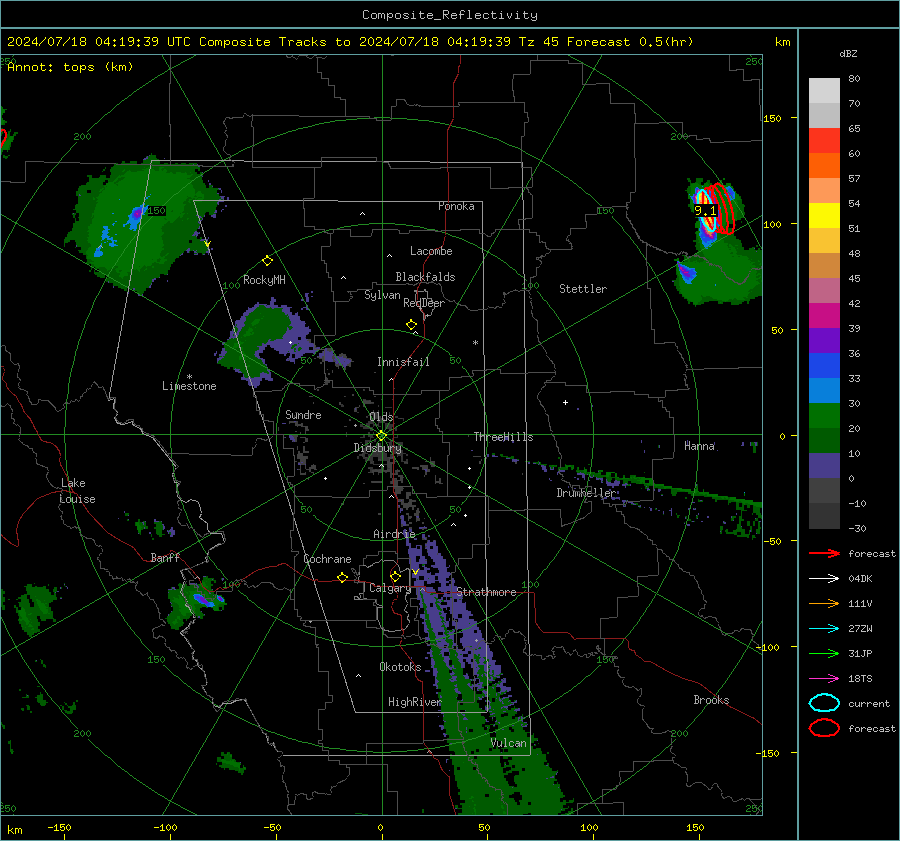The image size is (900, 841).
Task: Click the purple storm core next to the 150 label
Action: 137,214
